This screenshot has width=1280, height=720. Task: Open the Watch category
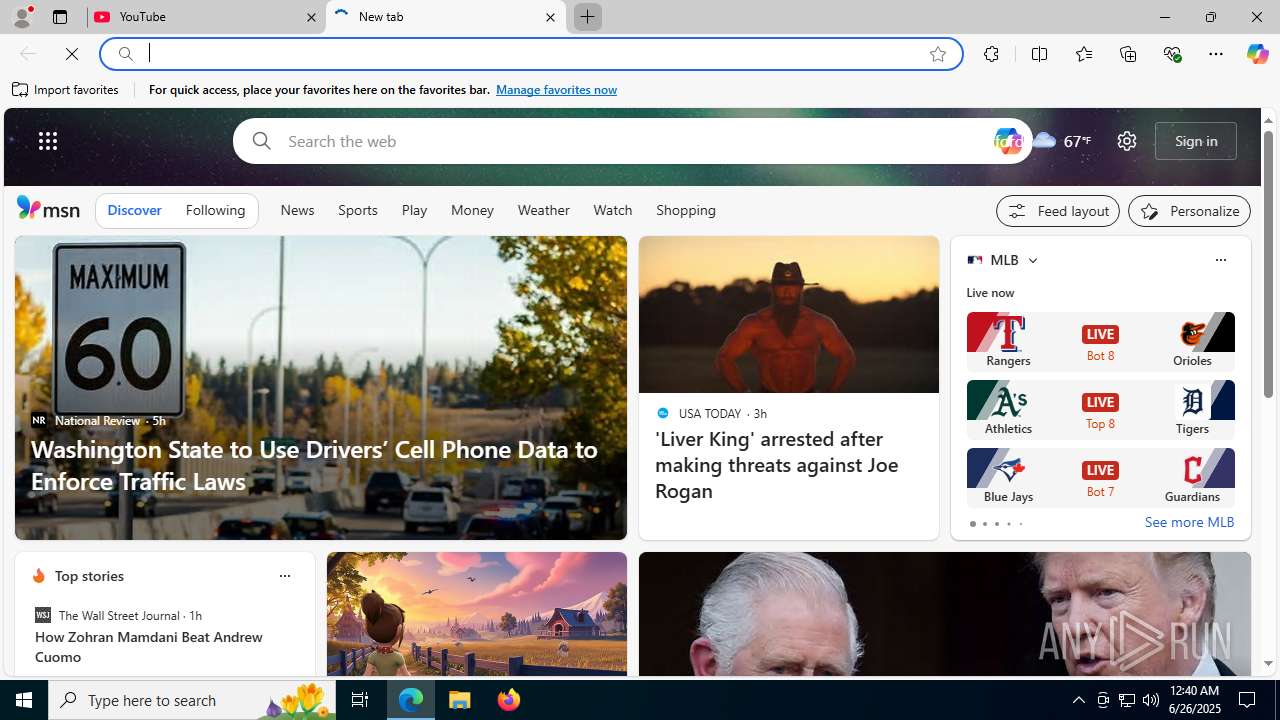point(612,210)
